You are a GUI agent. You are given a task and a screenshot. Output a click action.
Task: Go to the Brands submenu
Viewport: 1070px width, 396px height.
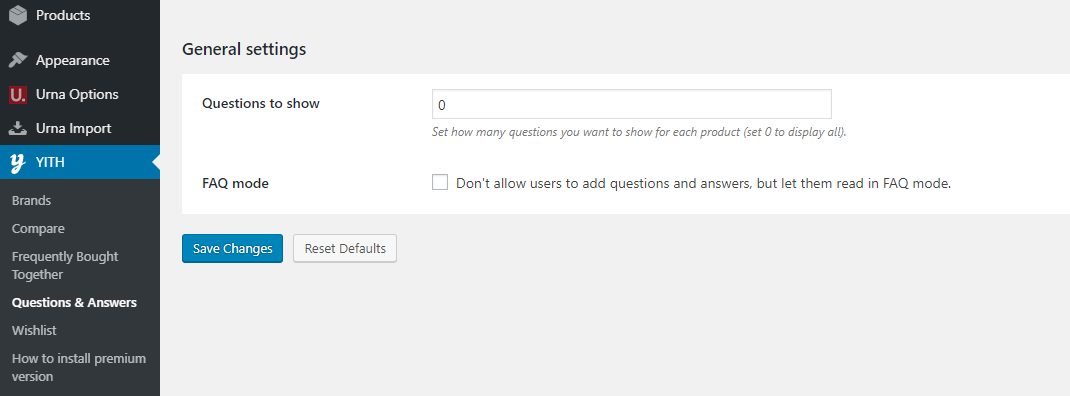pyautogui.click(x=31, y=201)
